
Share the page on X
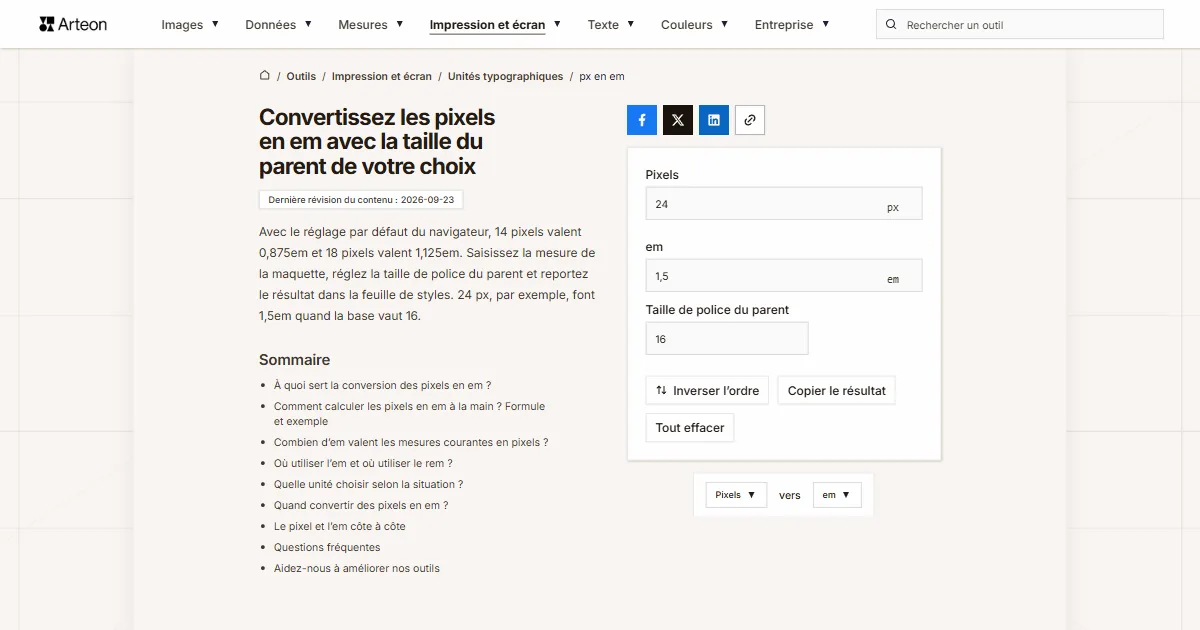click(678, 120)
